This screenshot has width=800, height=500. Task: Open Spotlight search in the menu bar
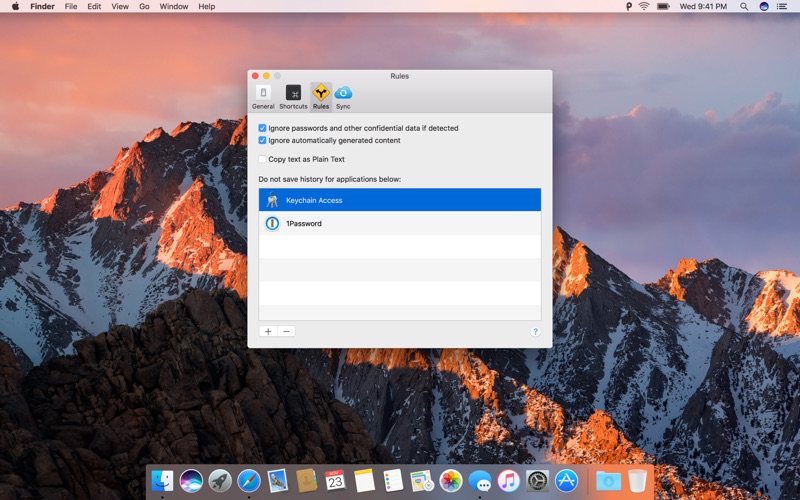(x=744, y=6)
